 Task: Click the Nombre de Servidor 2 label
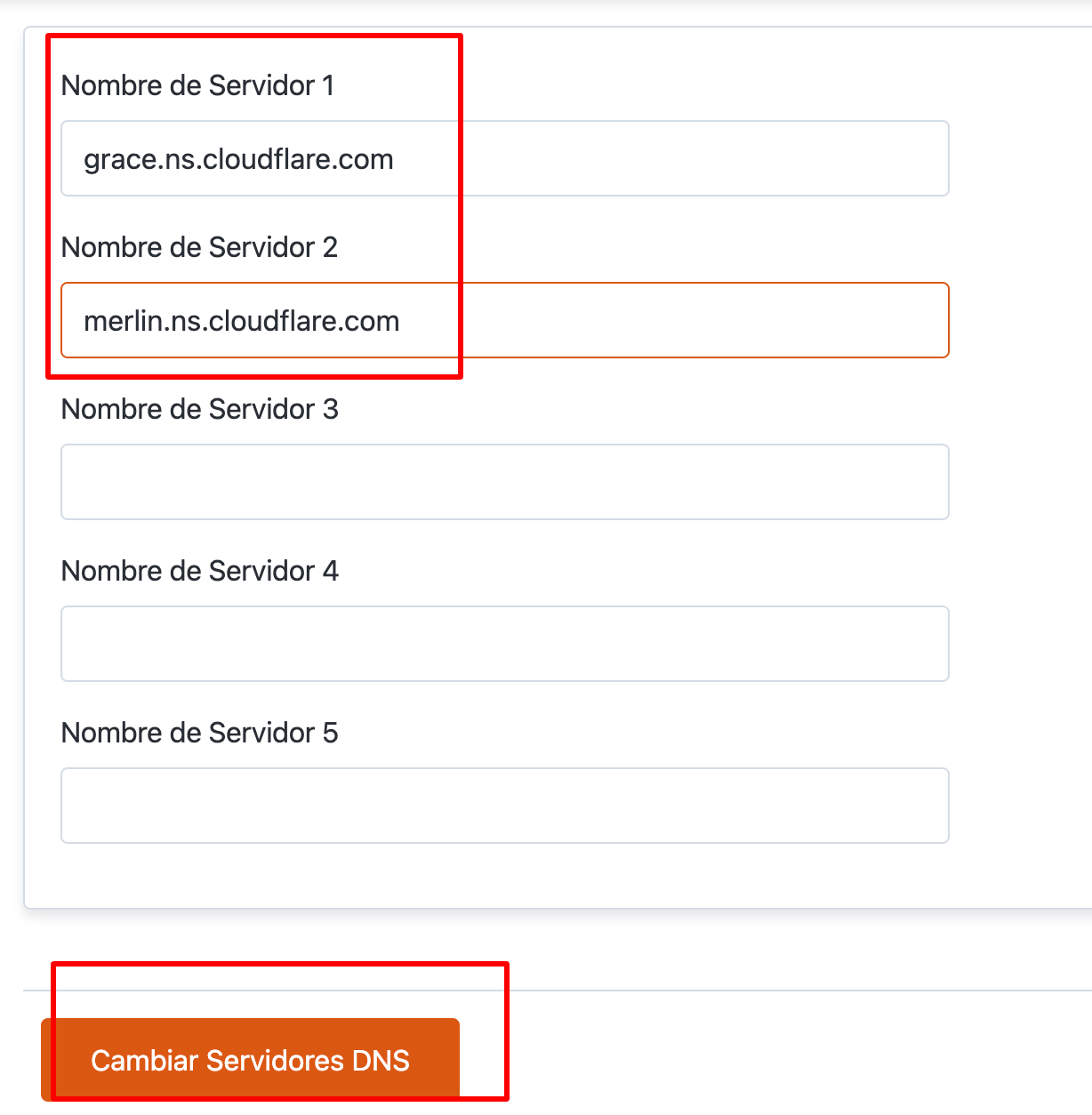pyautogui.click(x=199, y=247)
